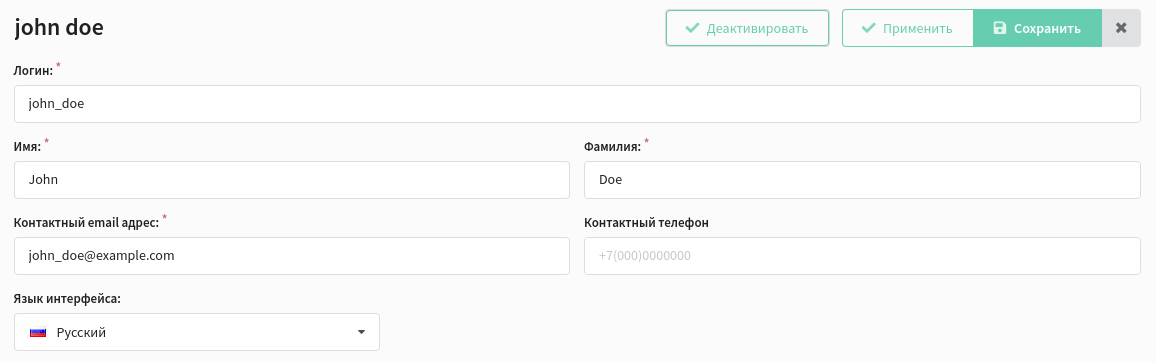Click the empty Контактный телефон field
The width and height of the screenshot is (1156, 362).
(863, 256)
